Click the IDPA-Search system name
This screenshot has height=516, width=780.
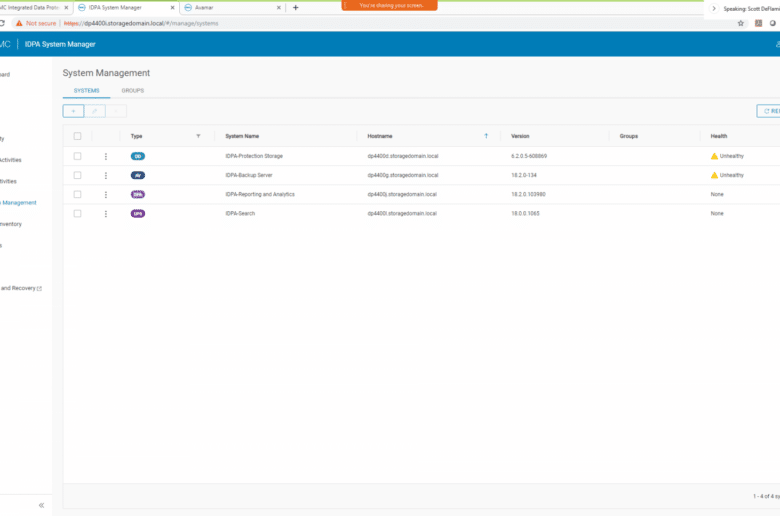click(240, 213)
